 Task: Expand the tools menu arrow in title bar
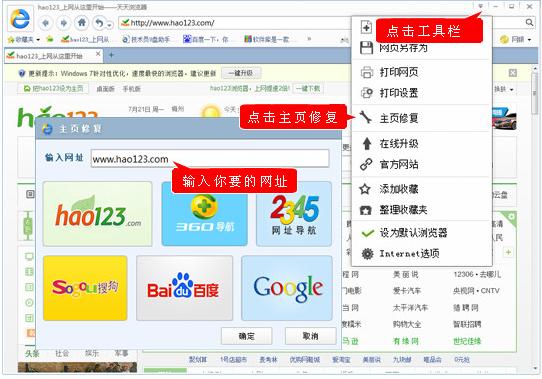tap(481, 6)
